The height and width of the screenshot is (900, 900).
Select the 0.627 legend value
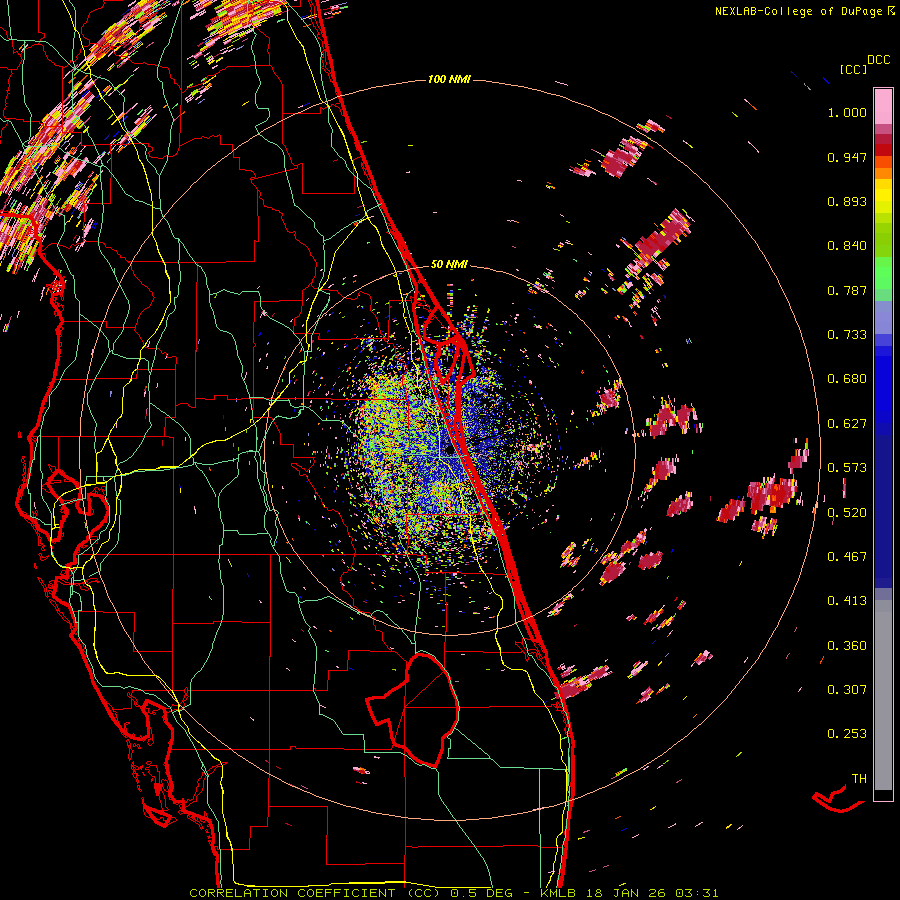click(847, 424)
